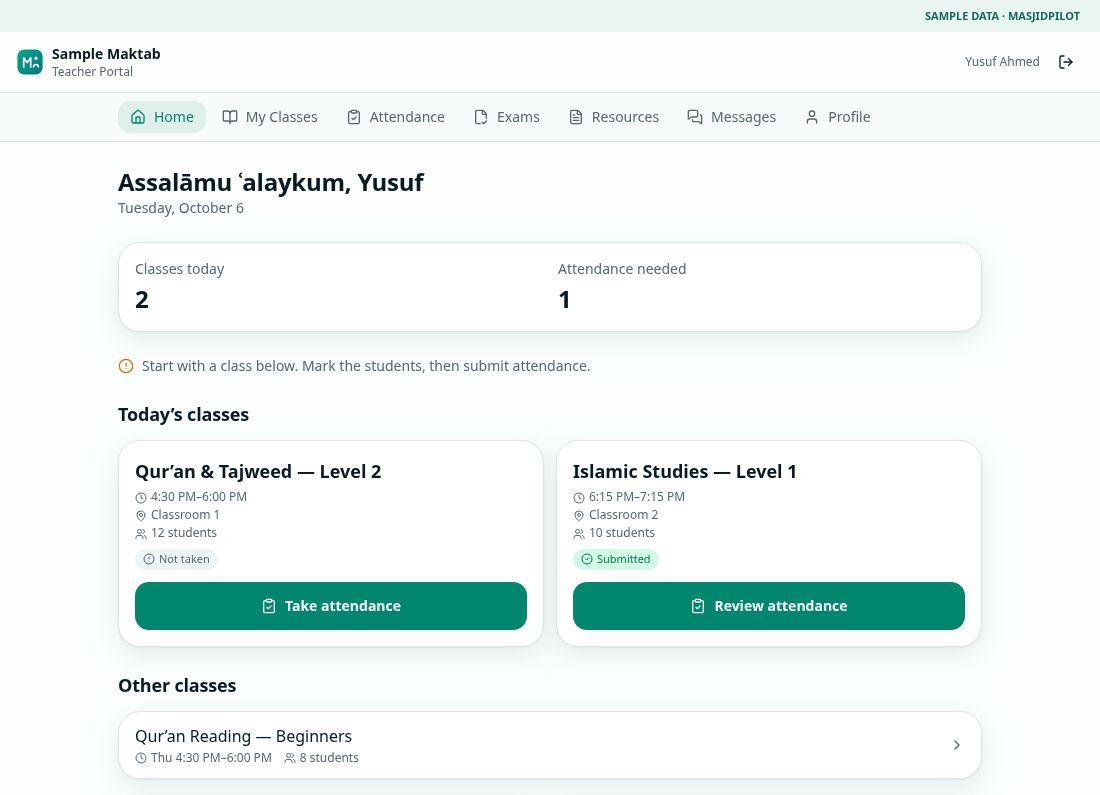Viewport: 1100px width, 795px height.
Task: Open the Messages tab
Action: [731, 117]
